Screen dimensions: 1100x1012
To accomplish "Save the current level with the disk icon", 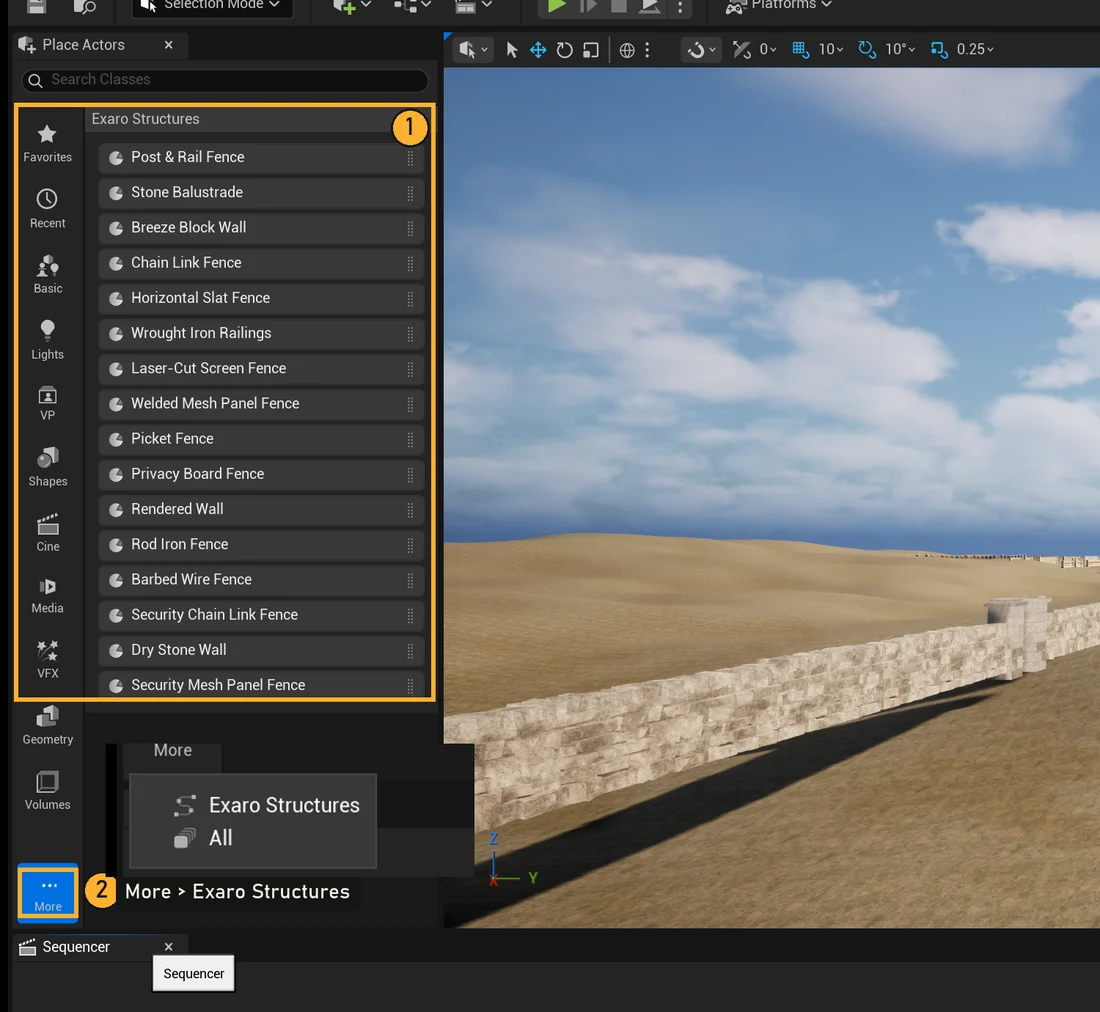I will click(x=36, y=6).
